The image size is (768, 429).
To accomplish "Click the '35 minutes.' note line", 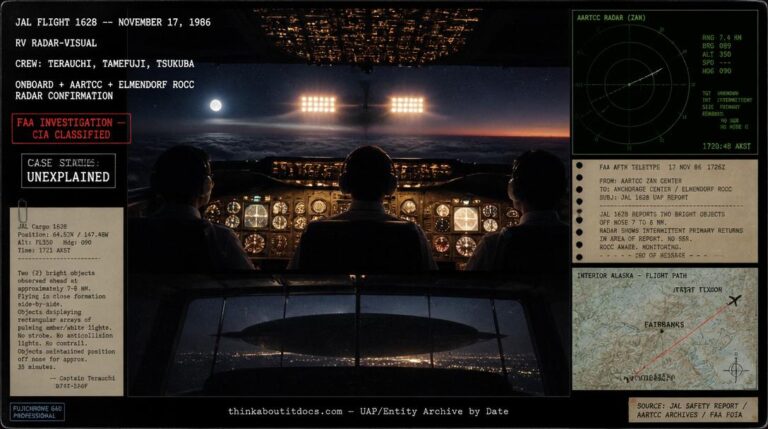I will tap(36, 367).
